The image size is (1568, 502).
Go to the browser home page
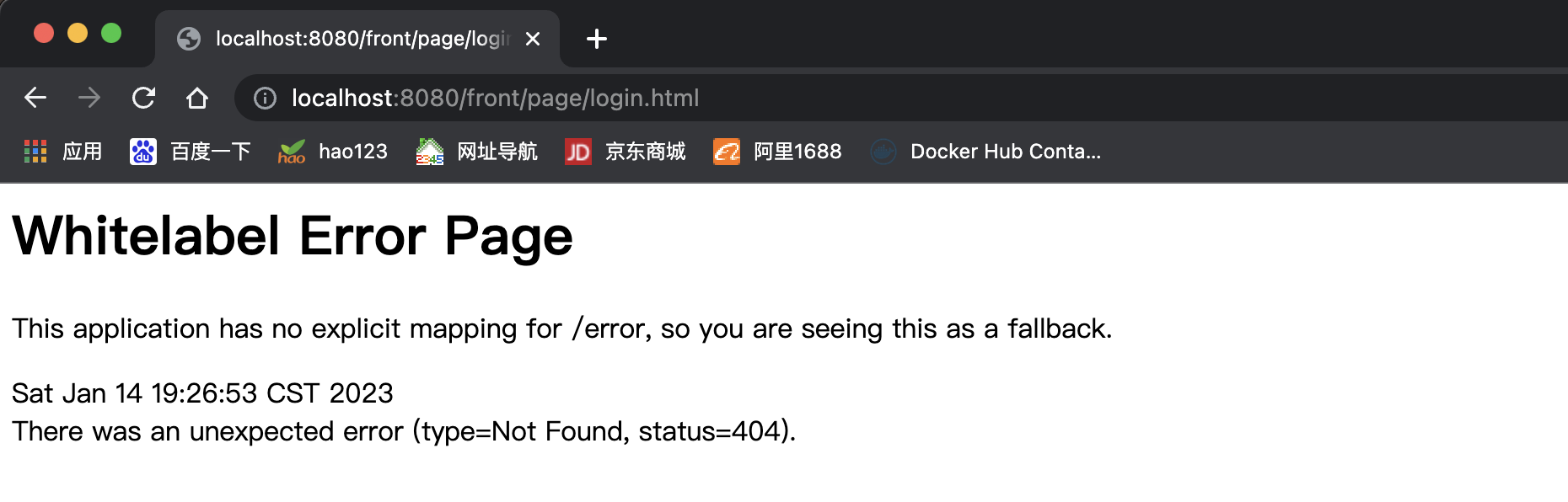pos(197,98)
